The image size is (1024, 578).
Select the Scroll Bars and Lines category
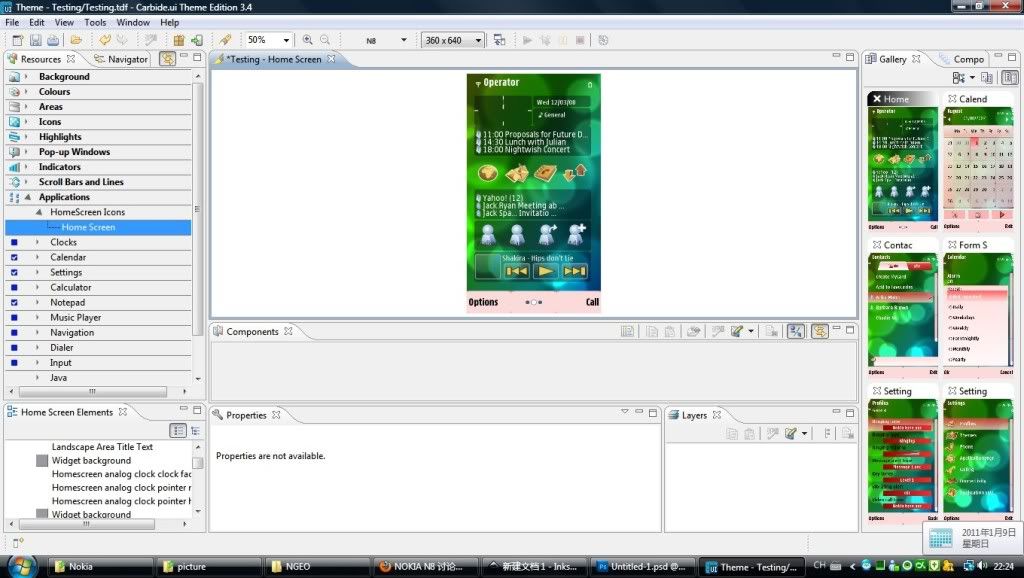(x=81, y=182)
